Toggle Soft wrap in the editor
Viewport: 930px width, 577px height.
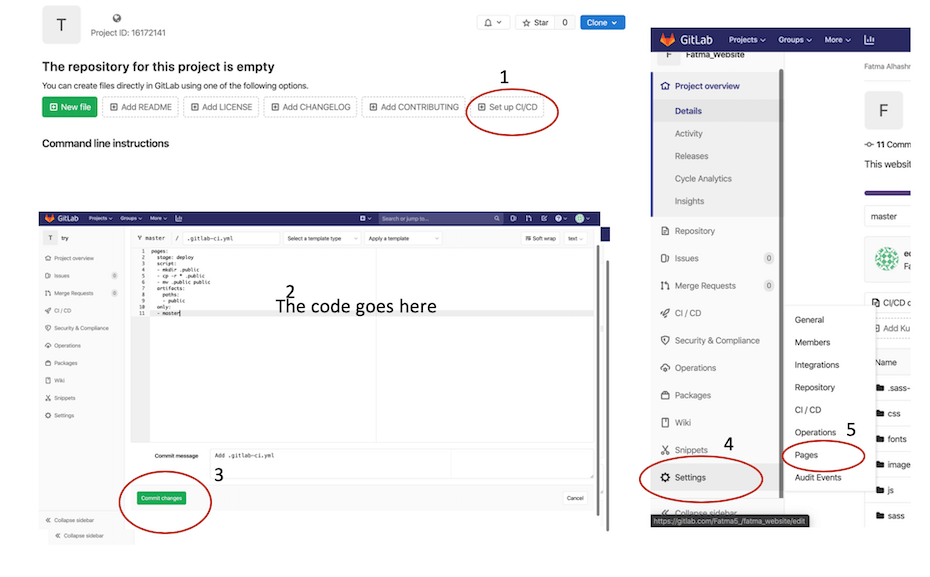tap(540, 238)
